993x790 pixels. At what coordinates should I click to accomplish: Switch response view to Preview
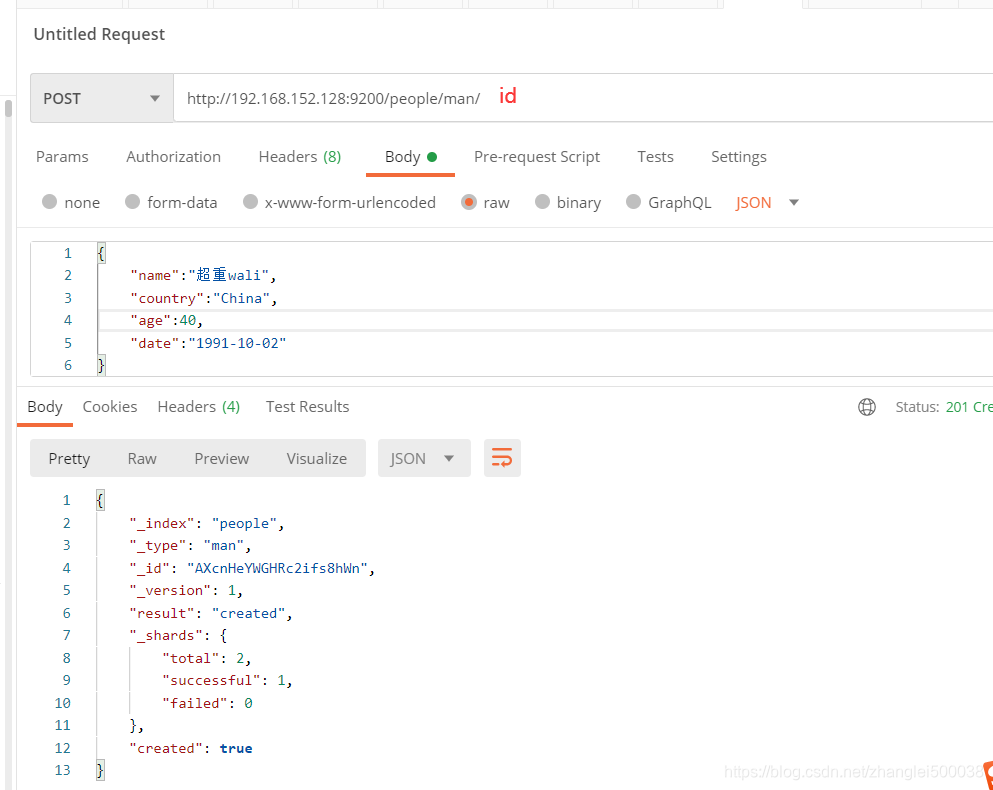pos(222,458)
